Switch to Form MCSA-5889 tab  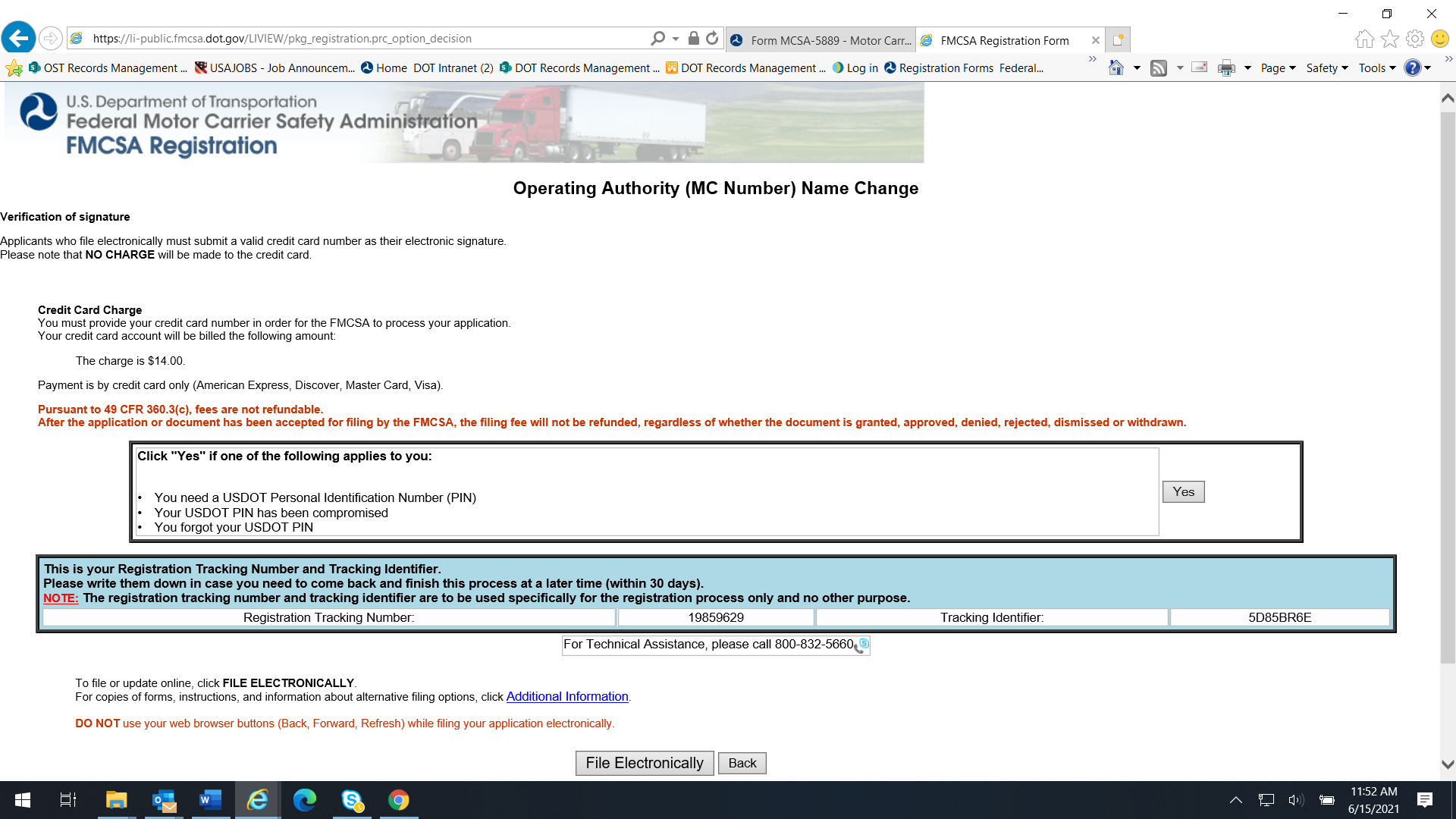click(821, 40)
